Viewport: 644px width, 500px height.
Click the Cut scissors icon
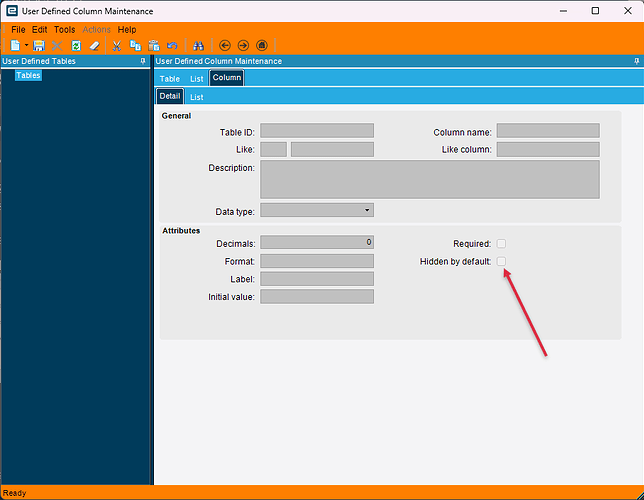pyautogui.click(x=117, y=45)
